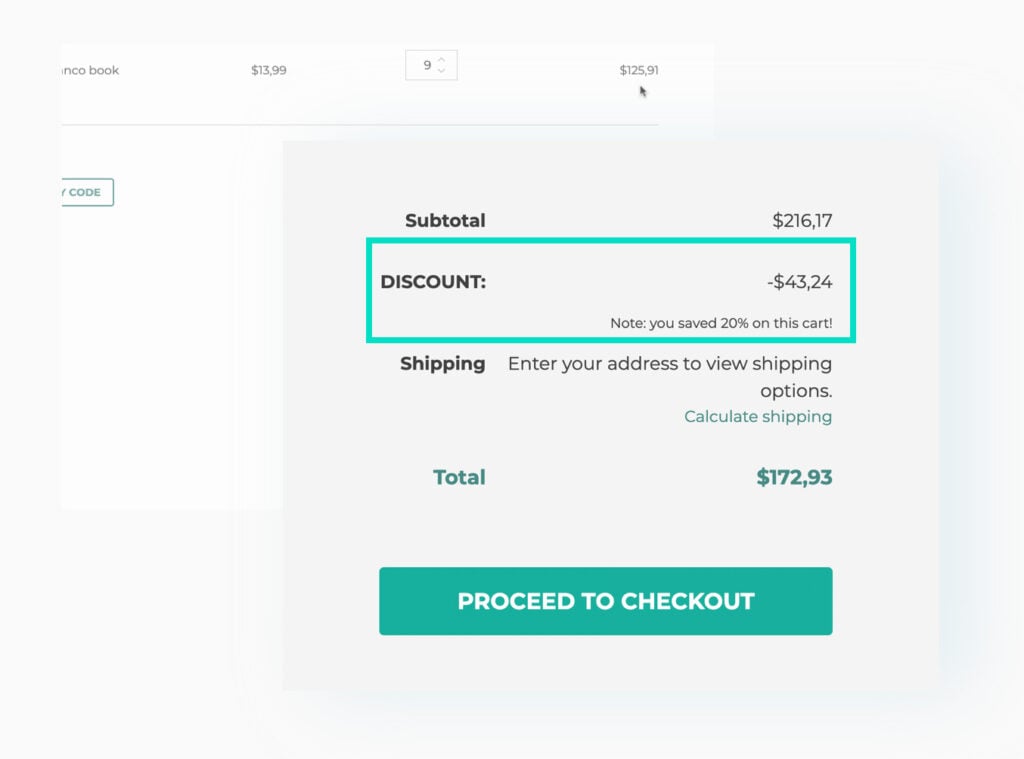Click the $125,91 line item total

[x=638, y=70]
